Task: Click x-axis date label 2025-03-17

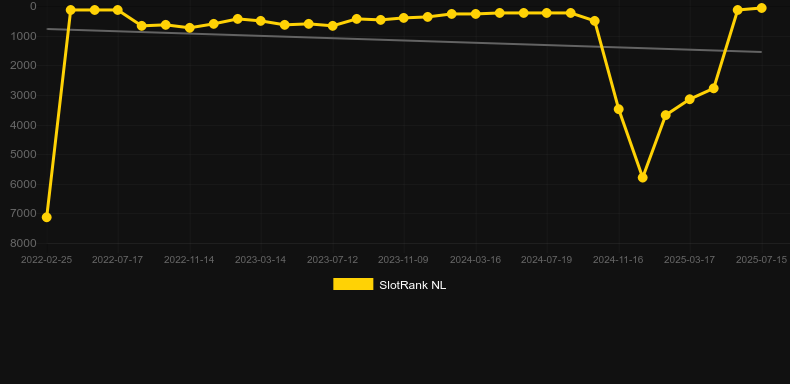Action: pos(689,260)
